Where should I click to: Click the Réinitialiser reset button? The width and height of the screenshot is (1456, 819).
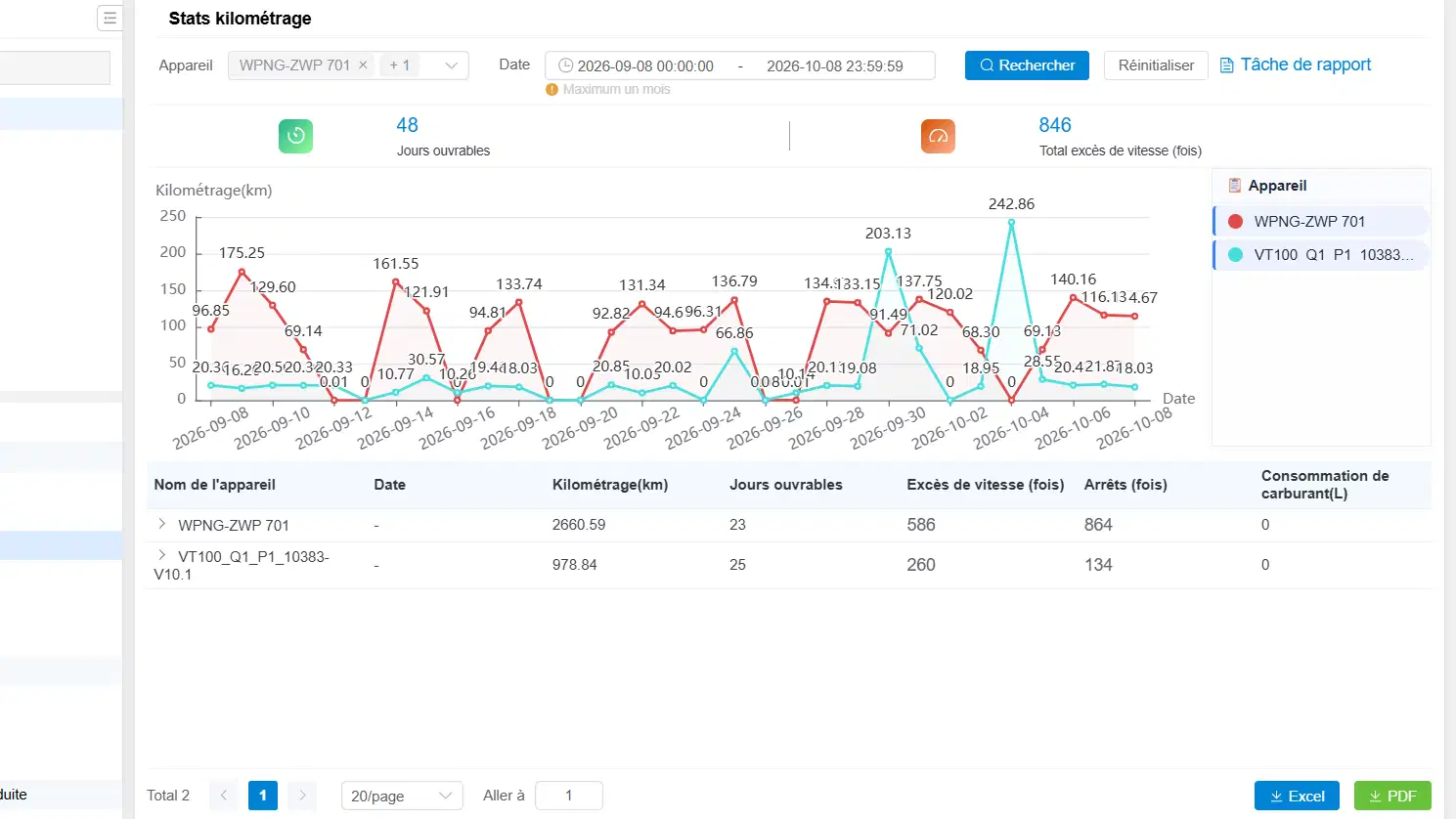pos(1156,65)
